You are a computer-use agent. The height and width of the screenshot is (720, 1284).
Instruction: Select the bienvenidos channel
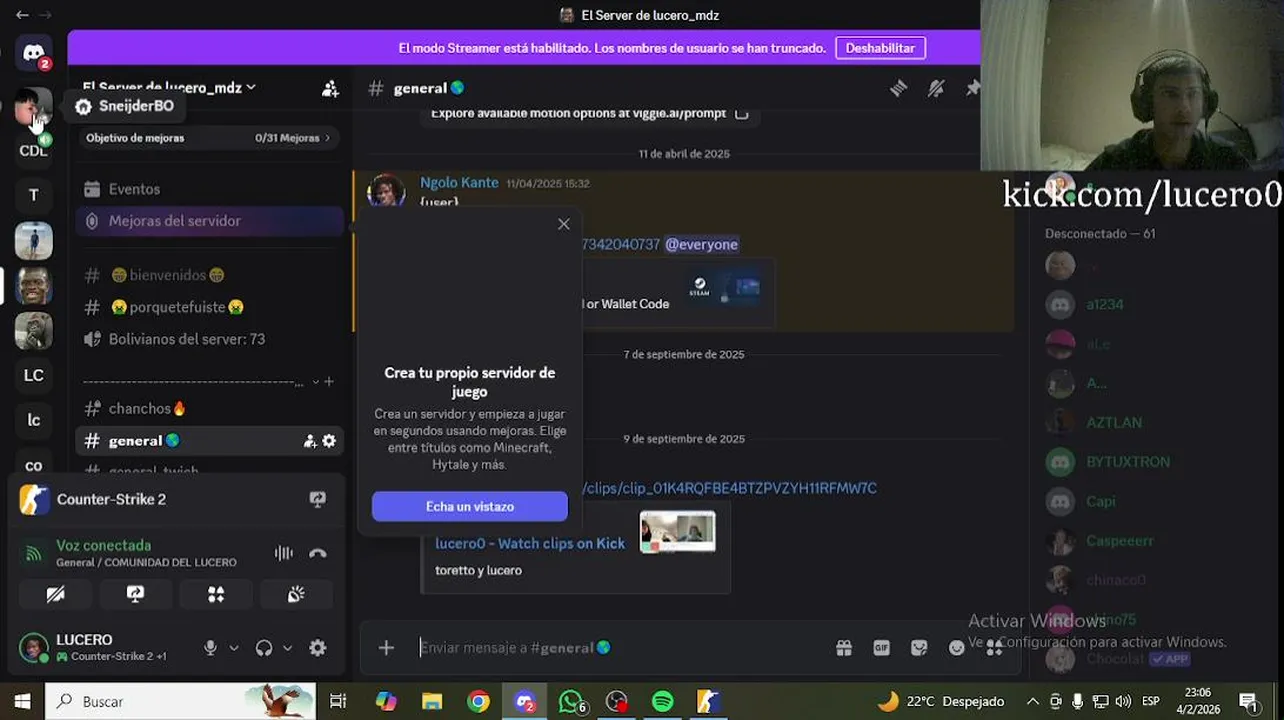point(210,275)
